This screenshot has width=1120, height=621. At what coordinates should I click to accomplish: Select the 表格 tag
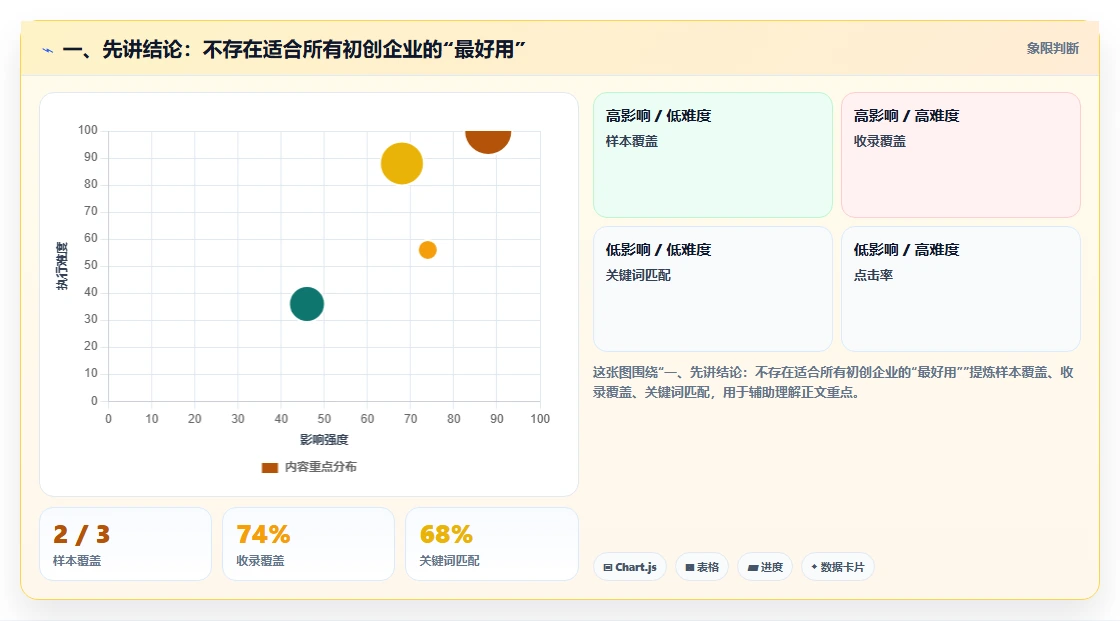[702, 567]
